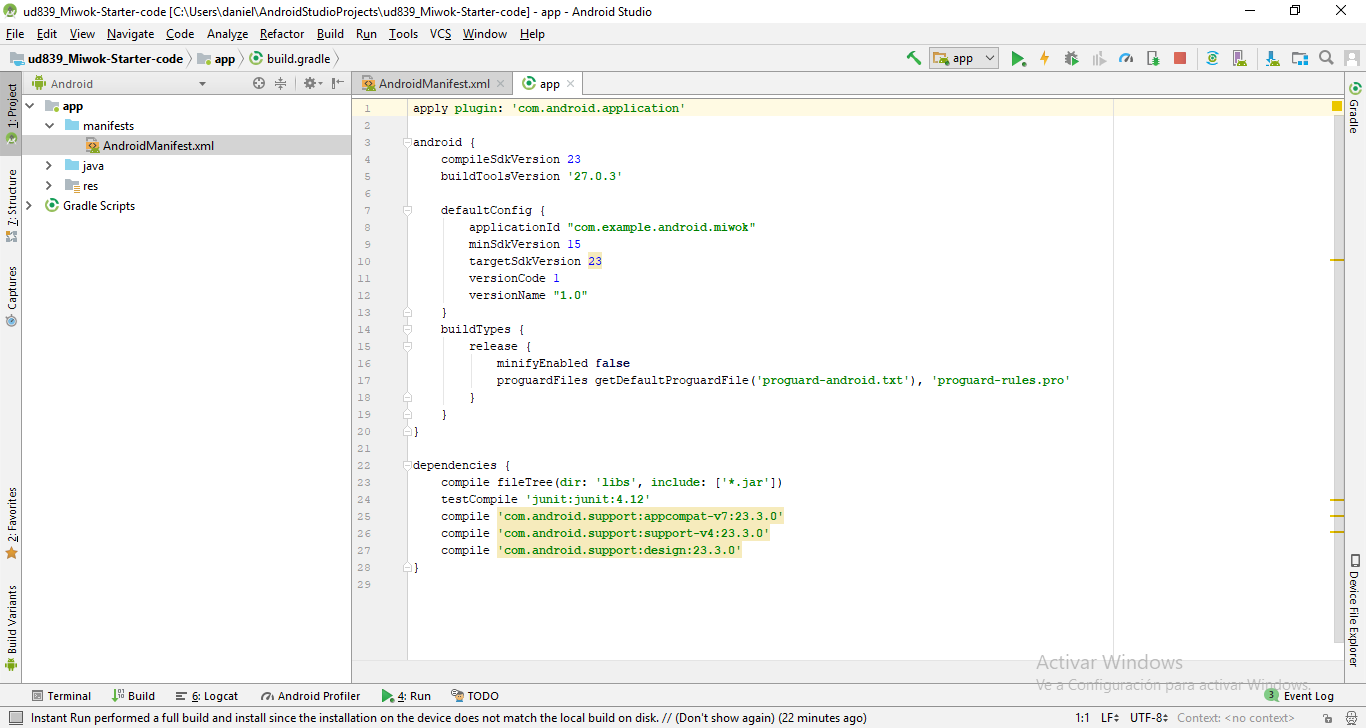The image size is (1366, 728).
Task: Apply Changes with the lightning bolt icon
Action: tap(1045, 58)
